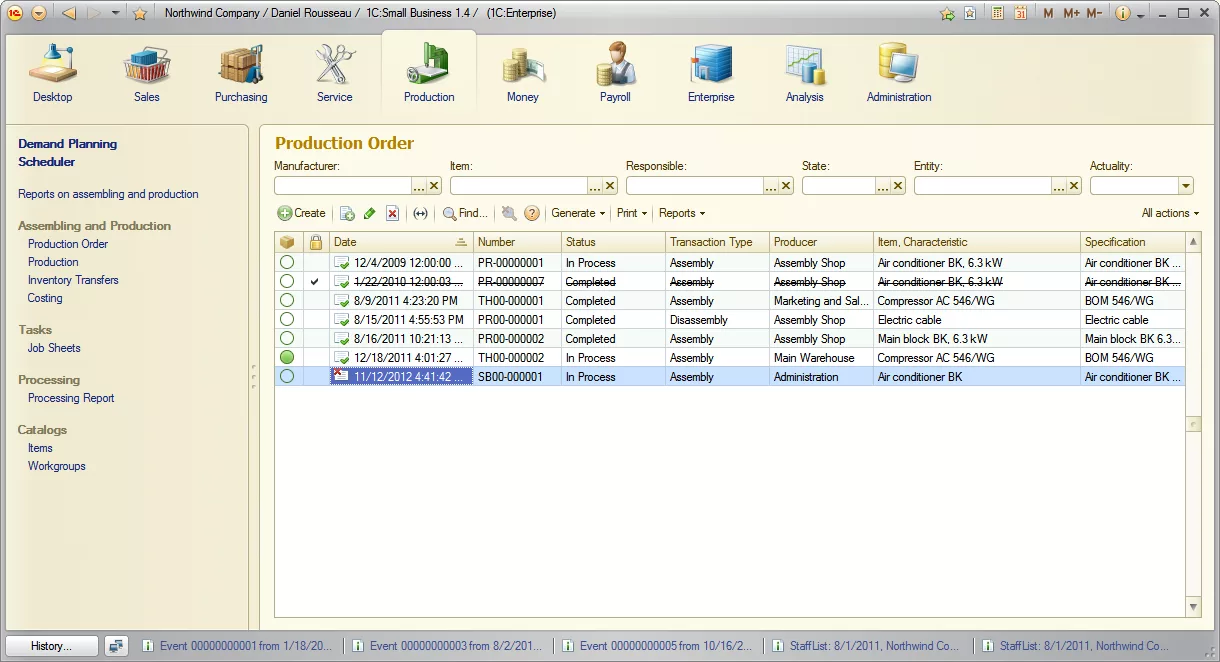Open the All actions dropdown

pos(1170,213)
